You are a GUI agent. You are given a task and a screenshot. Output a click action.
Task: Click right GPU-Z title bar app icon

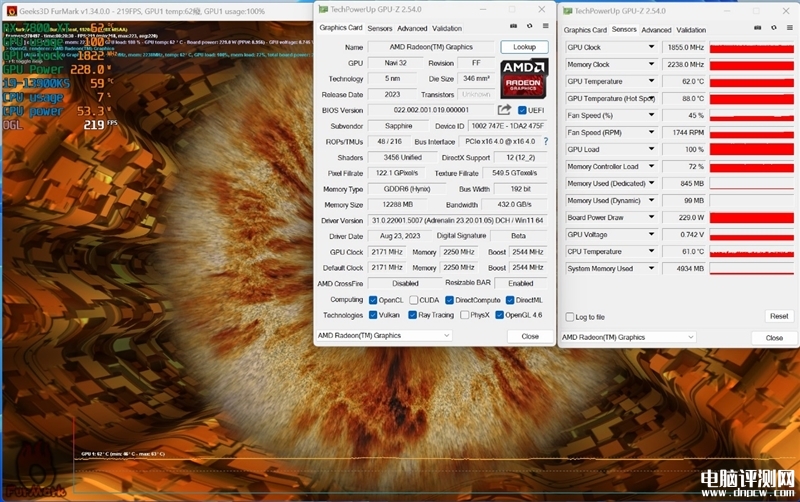(567, 11)
